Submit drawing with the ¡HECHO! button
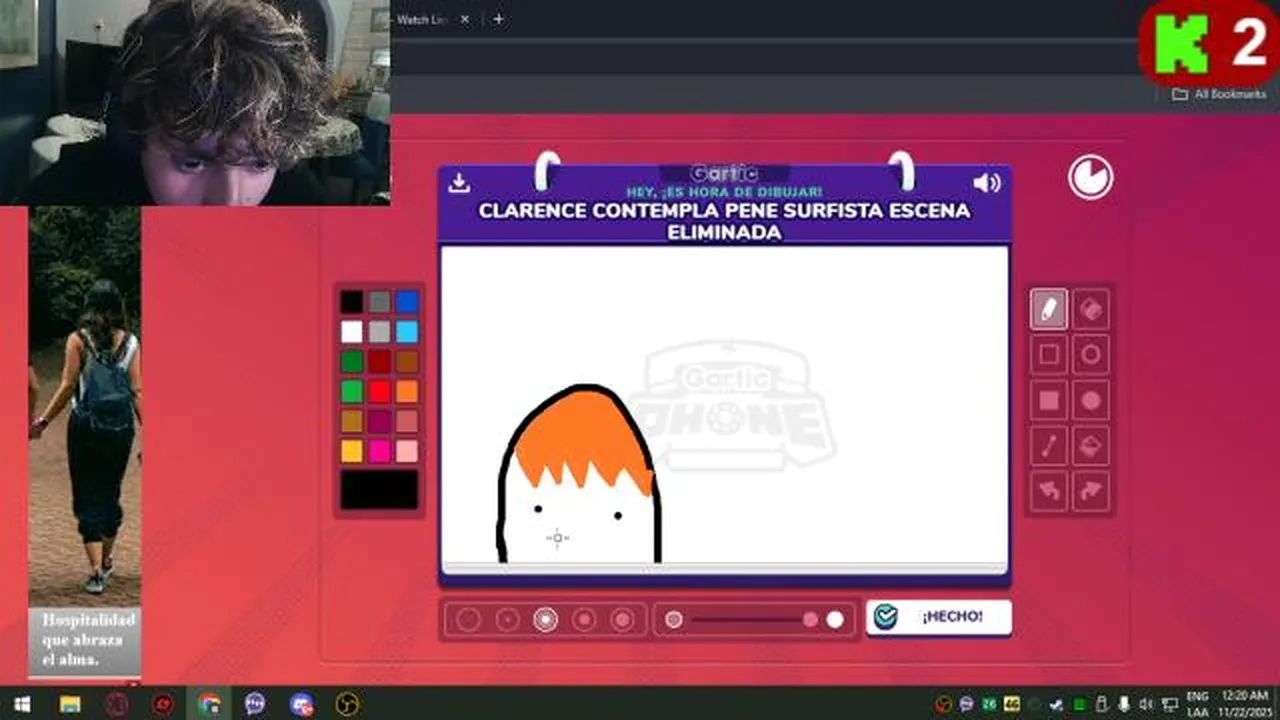The image size is (1280, 720). [x=939, y=617]
